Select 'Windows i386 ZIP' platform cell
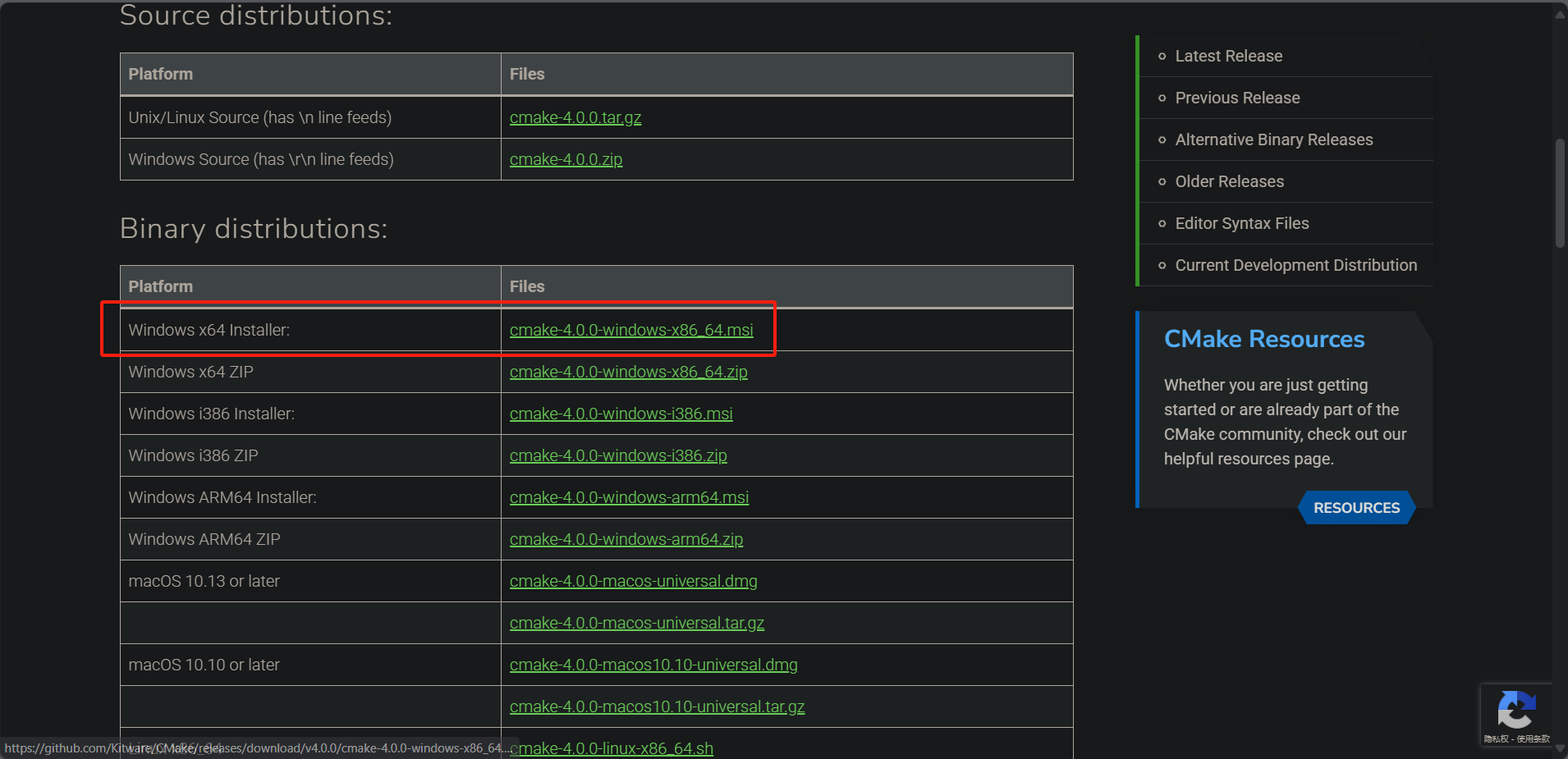1568x759 pixels. click(x=310, y=455)
